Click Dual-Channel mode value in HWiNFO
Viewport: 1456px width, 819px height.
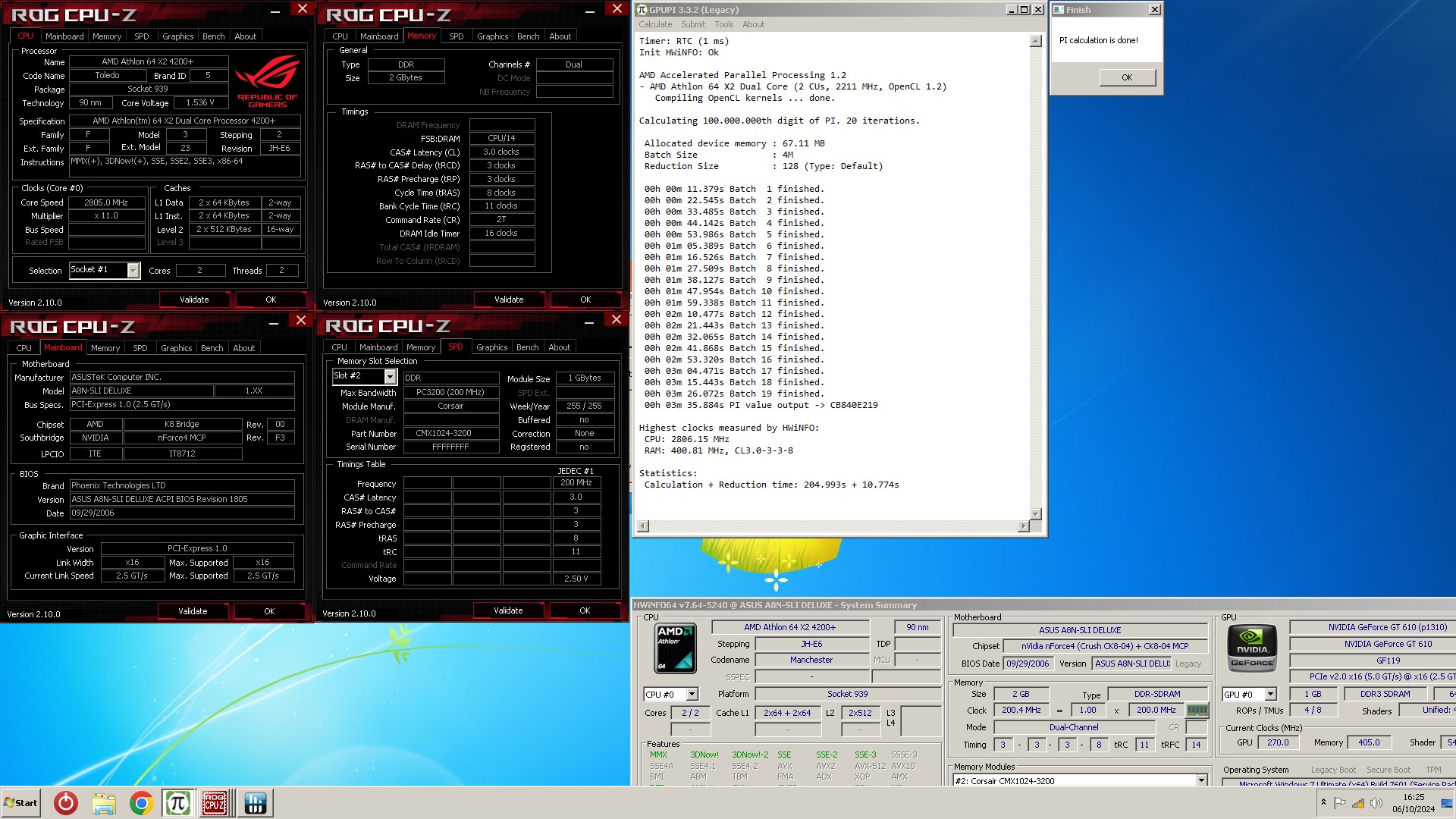point(1073,726)
